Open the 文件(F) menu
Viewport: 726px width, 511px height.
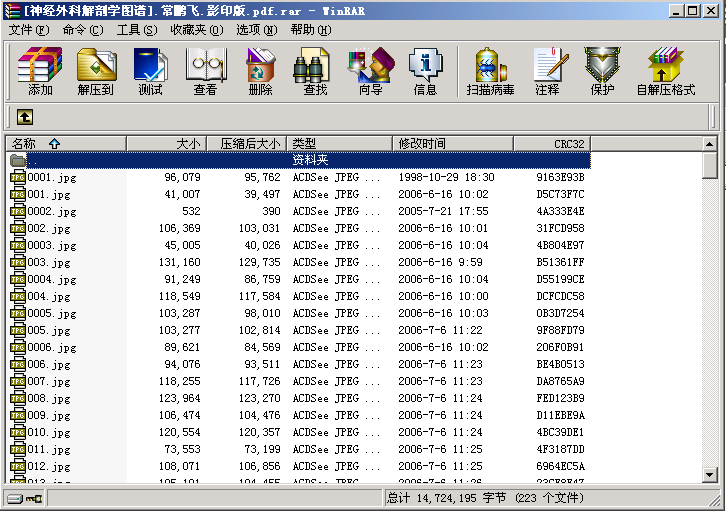28,30
